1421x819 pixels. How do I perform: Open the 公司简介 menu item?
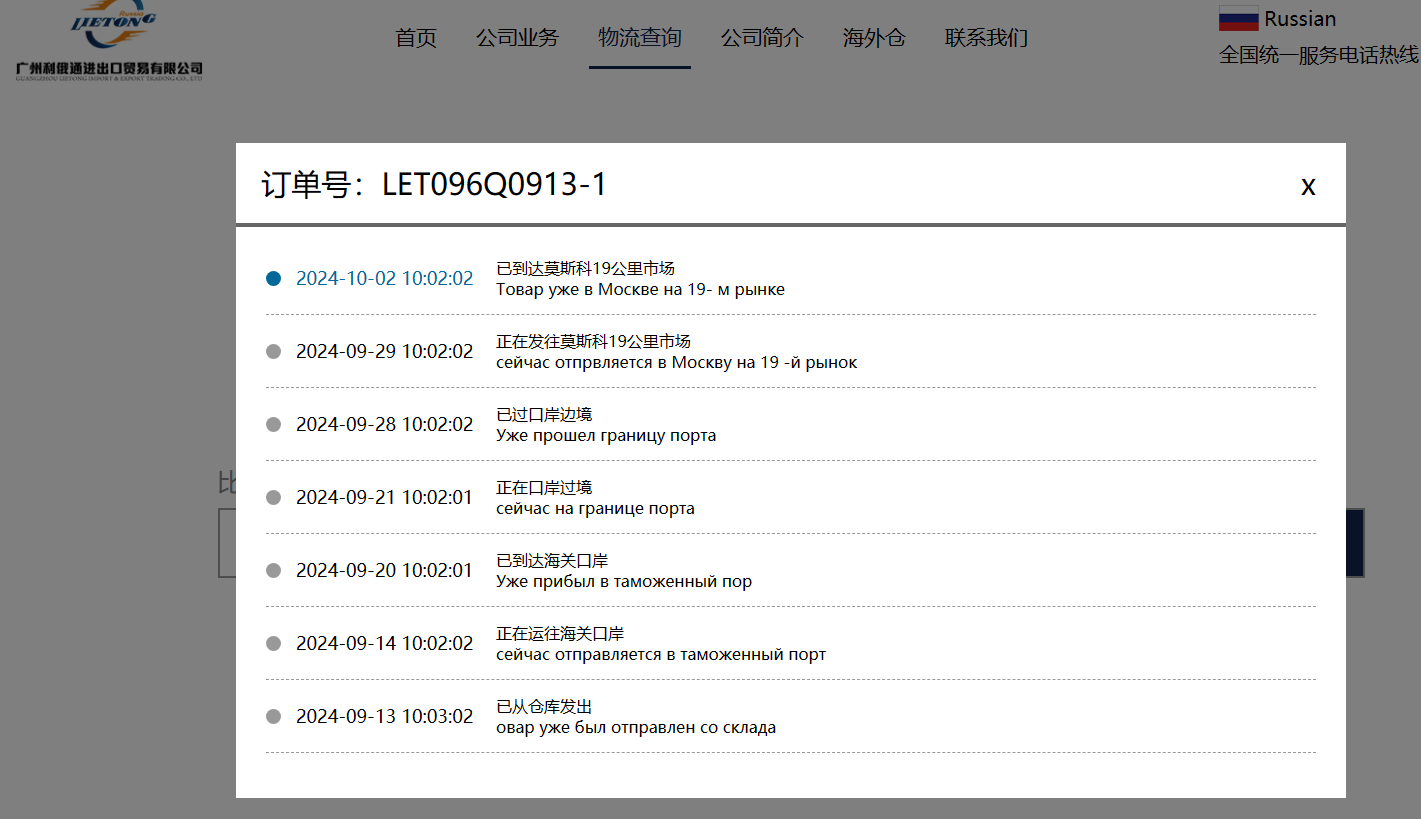(x=762, y=38)
